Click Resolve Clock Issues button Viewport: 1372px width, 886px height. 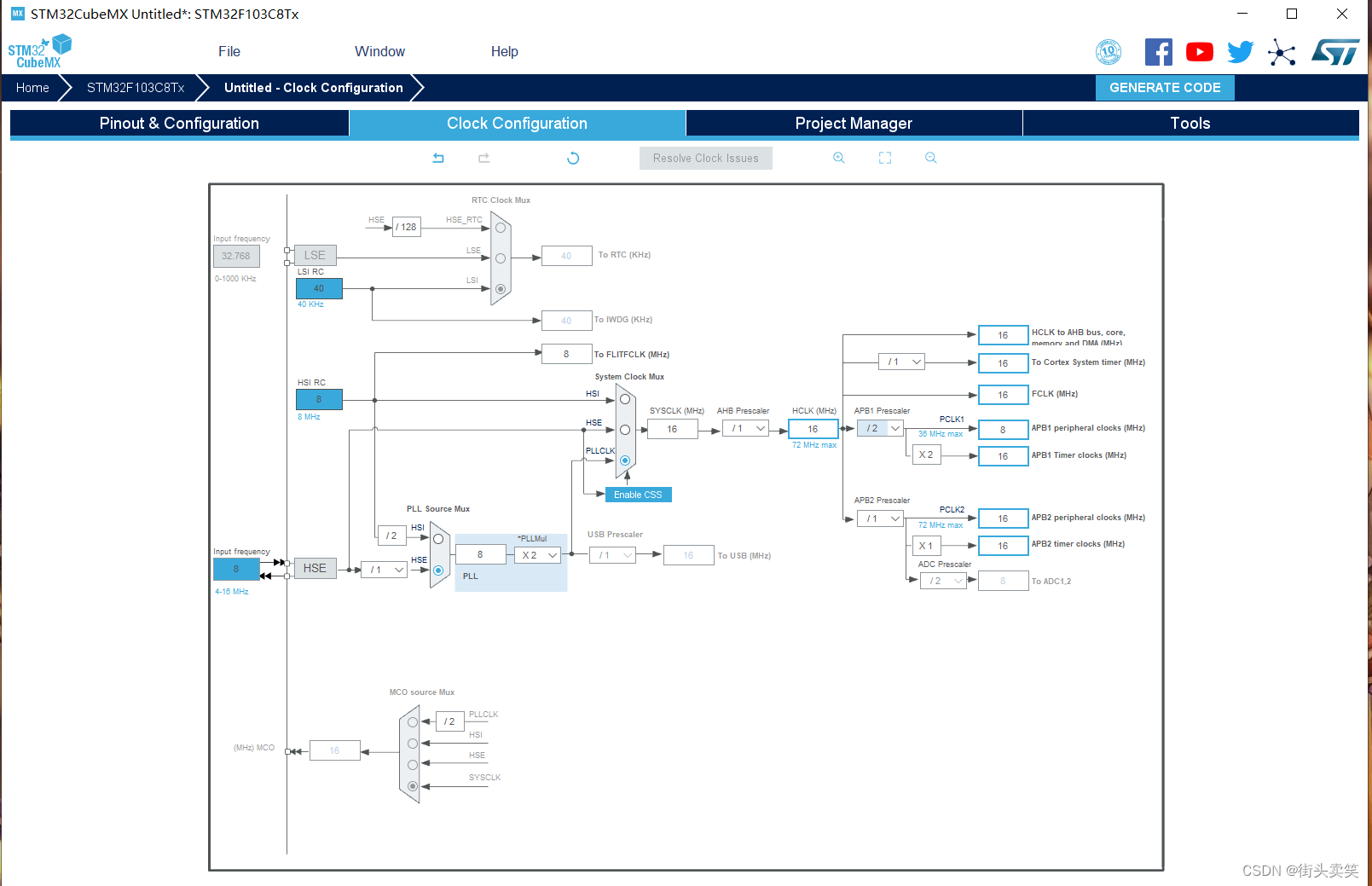[x=706, y=159]
